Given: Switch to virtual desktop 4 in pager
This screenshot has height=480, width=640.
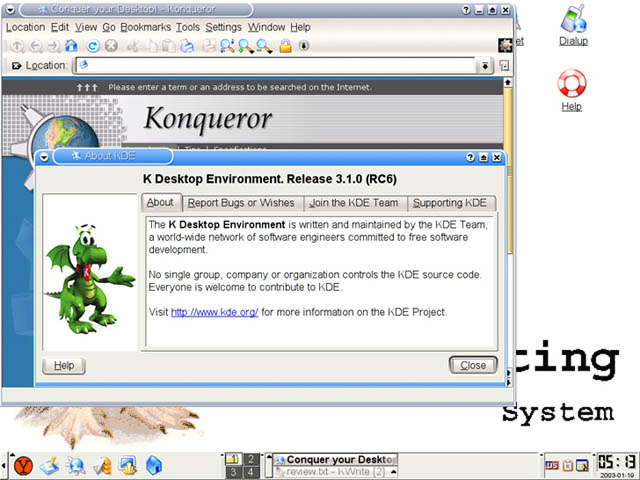Looking at the screenshot, I should click(251, 472).
